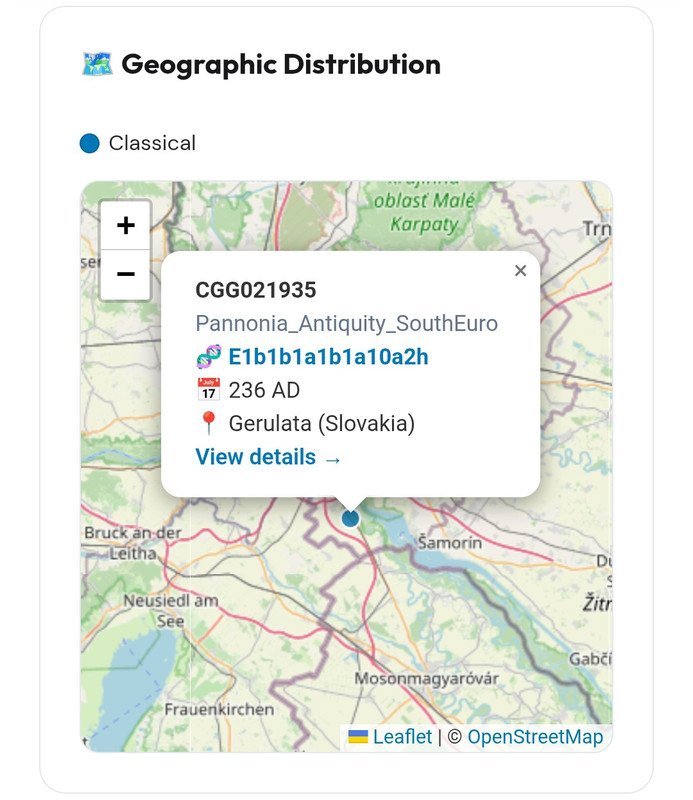Image resolution: width=693 pixels, height=800 pixels.
Task: Click the Classical legend label
Action: [x=152, y=143]
